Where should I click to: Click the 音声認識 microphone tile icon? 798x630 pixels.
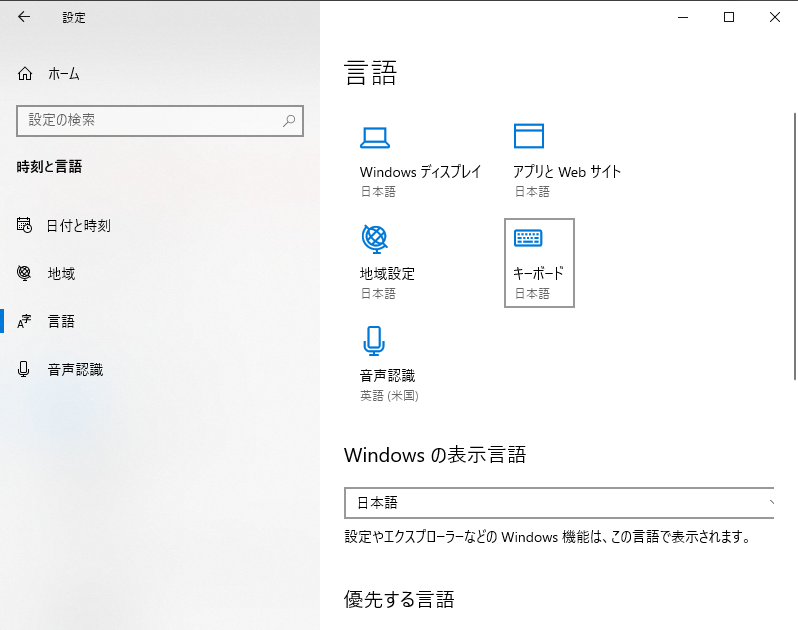pyautogui.click(x=374, y=341)
